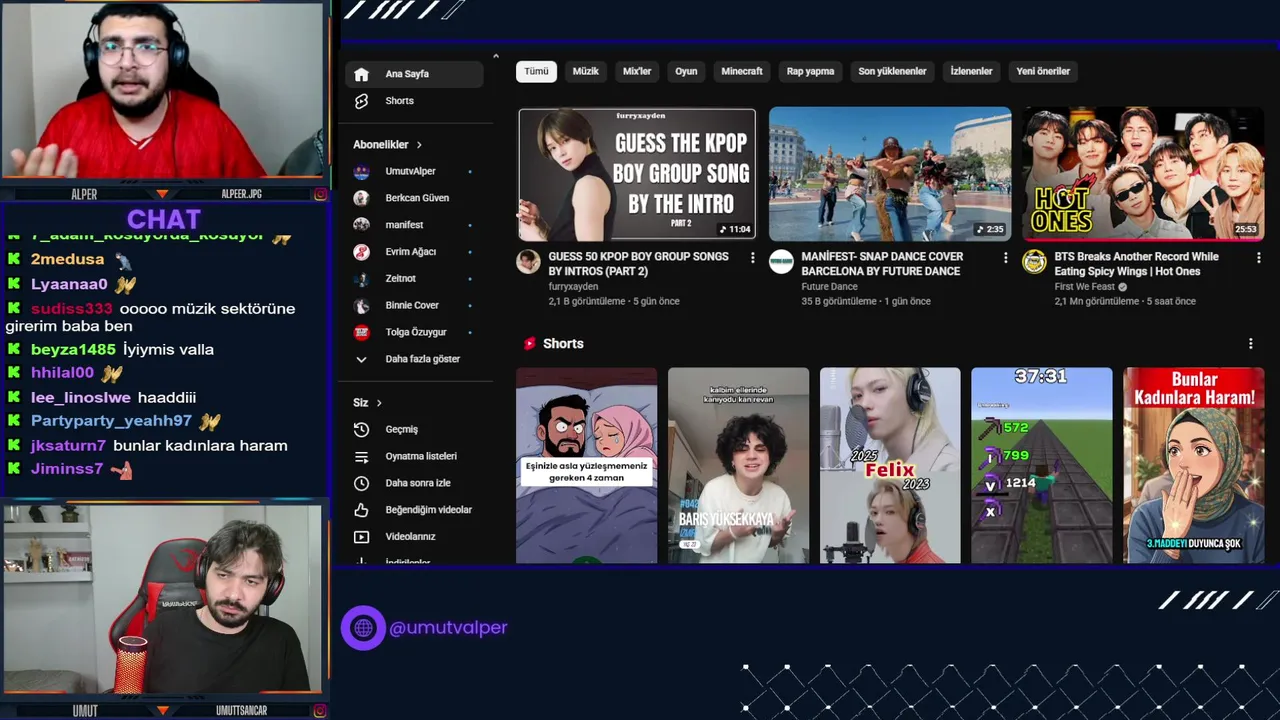Open Berkcan Güven channel avatar
Image resolution: width=1280 pixels, height=720 pixels.
pos(361,198)
